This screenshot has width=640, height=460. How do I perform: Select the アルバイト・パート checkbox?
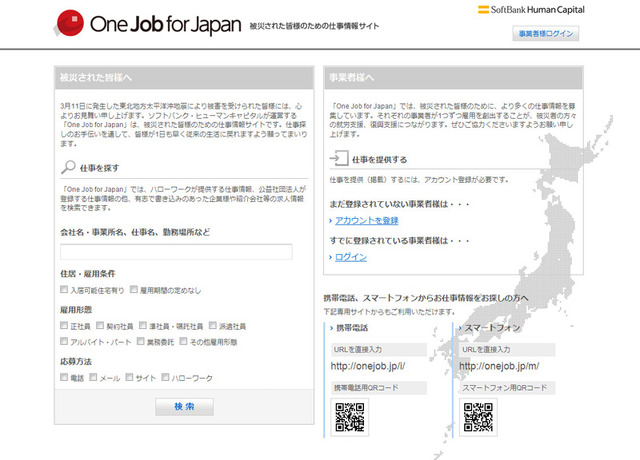click(x=64, y=341)
